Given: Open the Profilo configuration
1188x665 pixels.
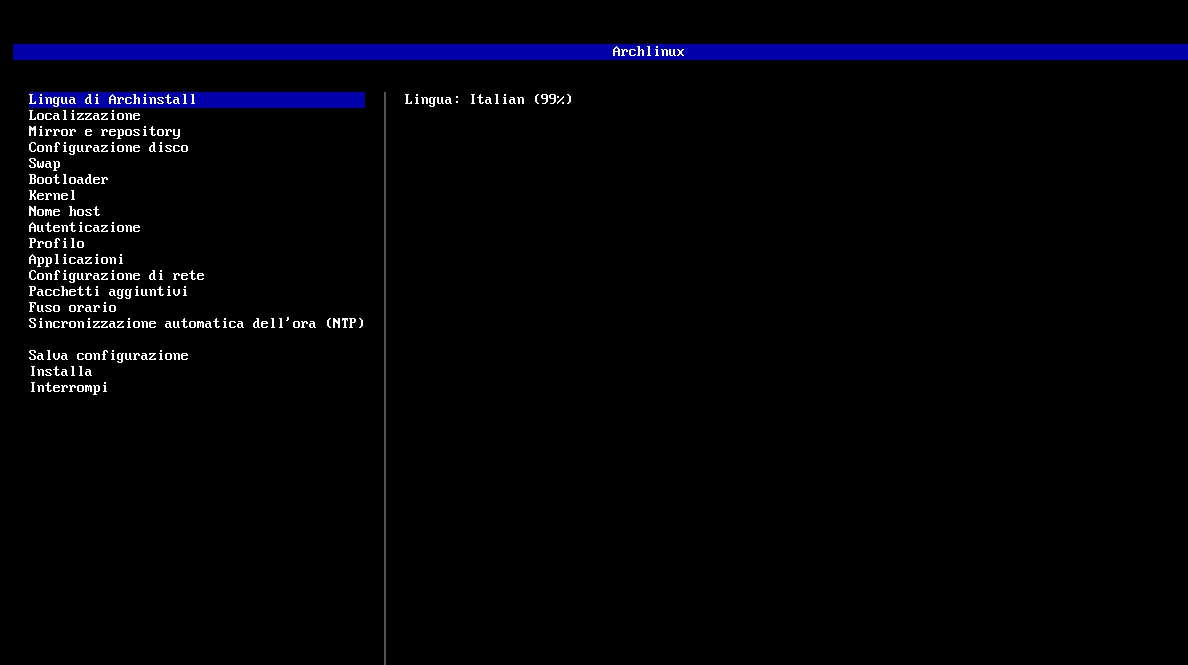Looking at the screenshot, I should tap(56, 243).
